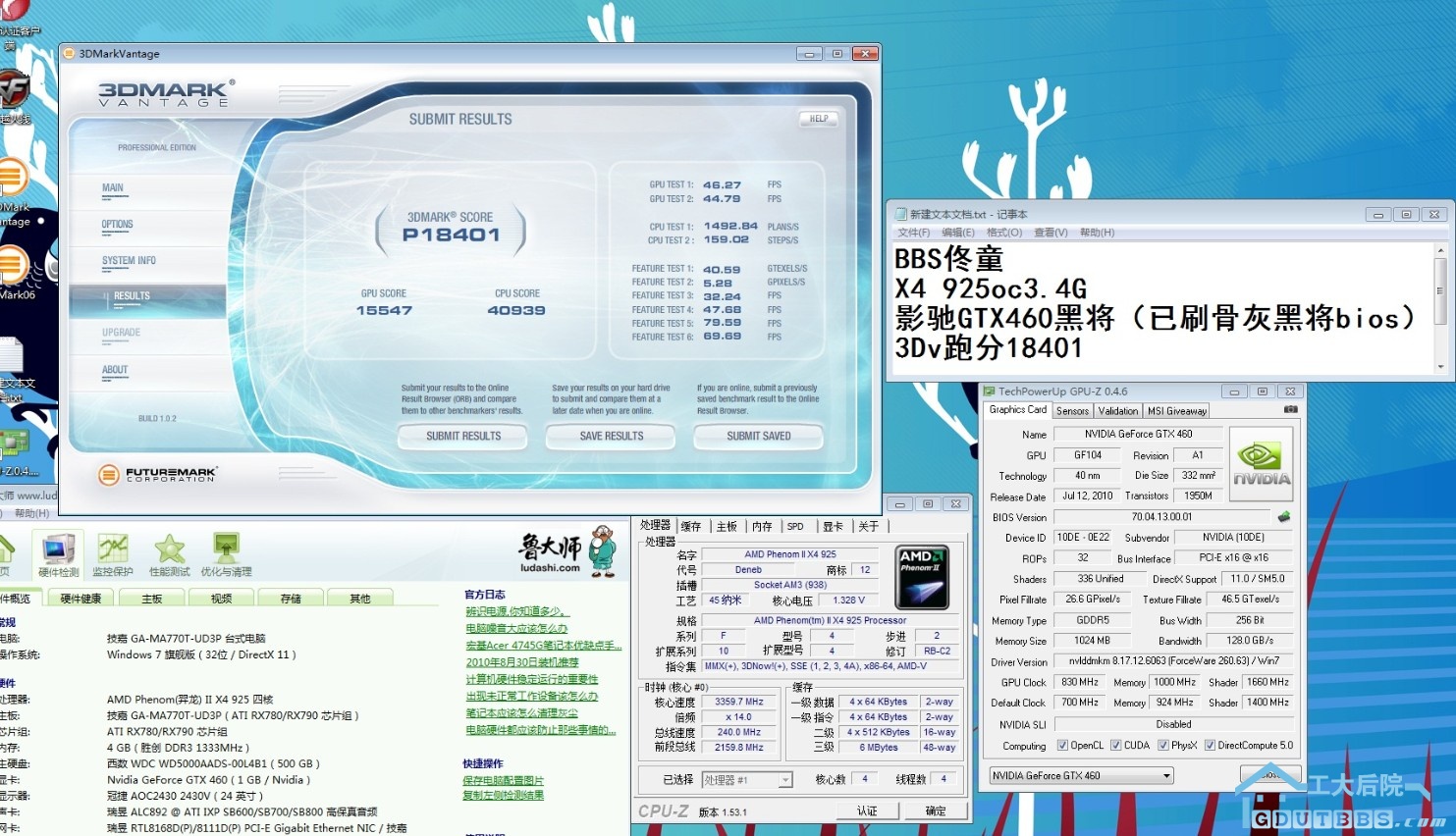Click the 复制左侧检测结果 quick action link
1456x836 pixels.
[503, 796]
